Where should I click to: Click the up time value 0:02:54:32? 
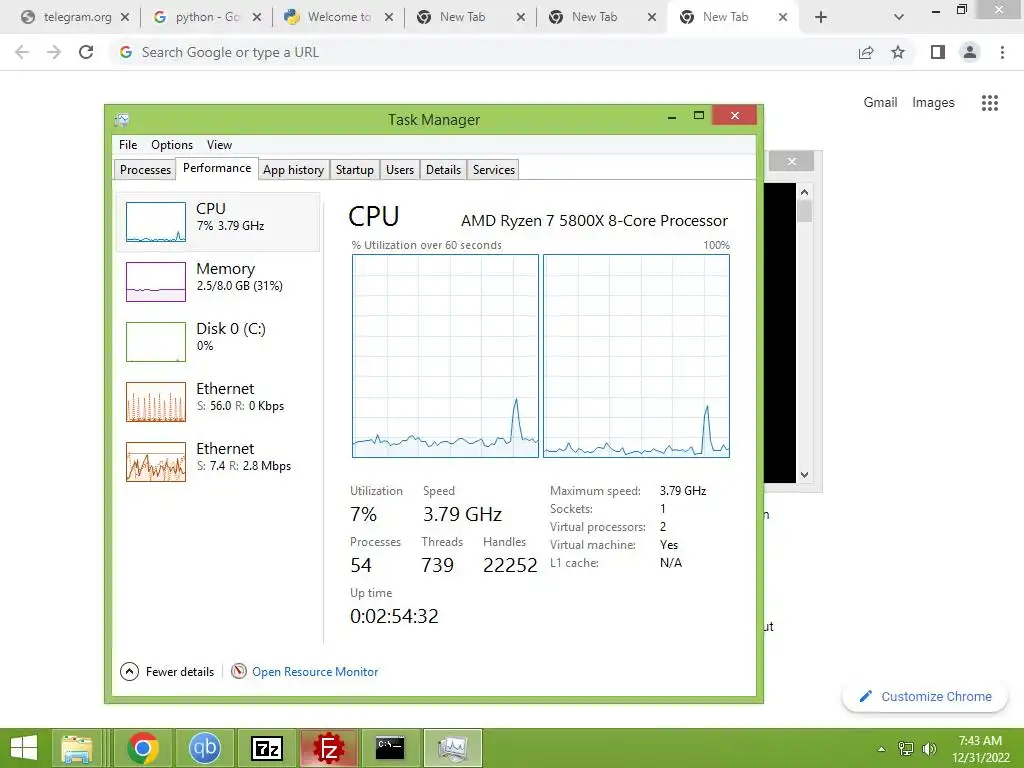[394, 616]
